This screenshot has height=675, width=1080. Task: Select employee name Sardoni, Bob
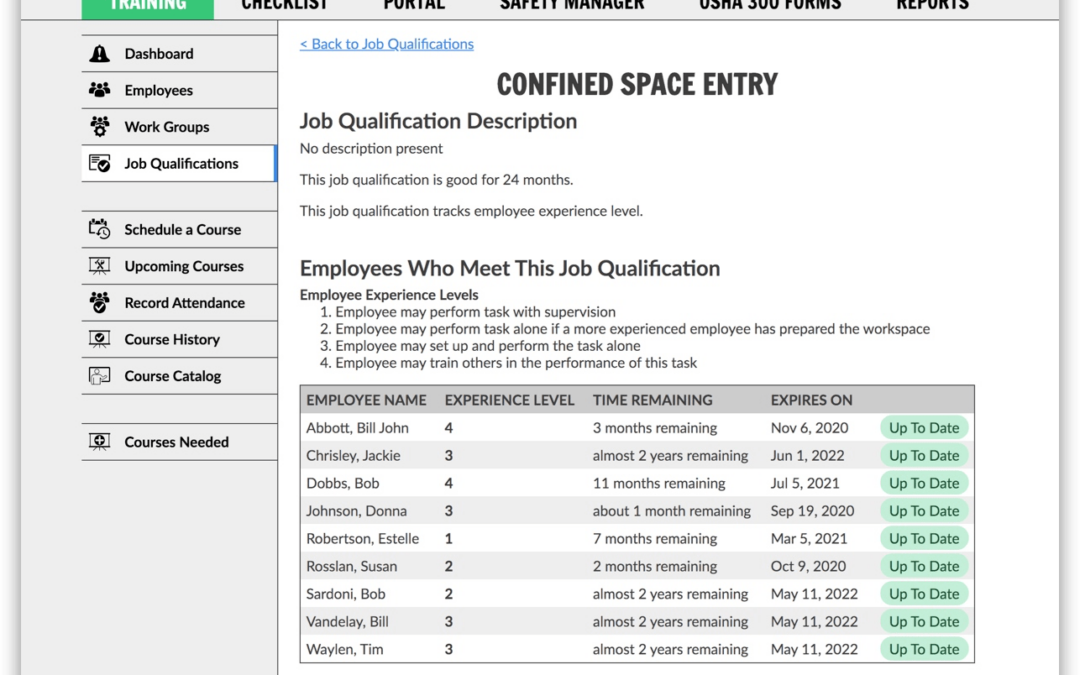click(x=346, y=594)
